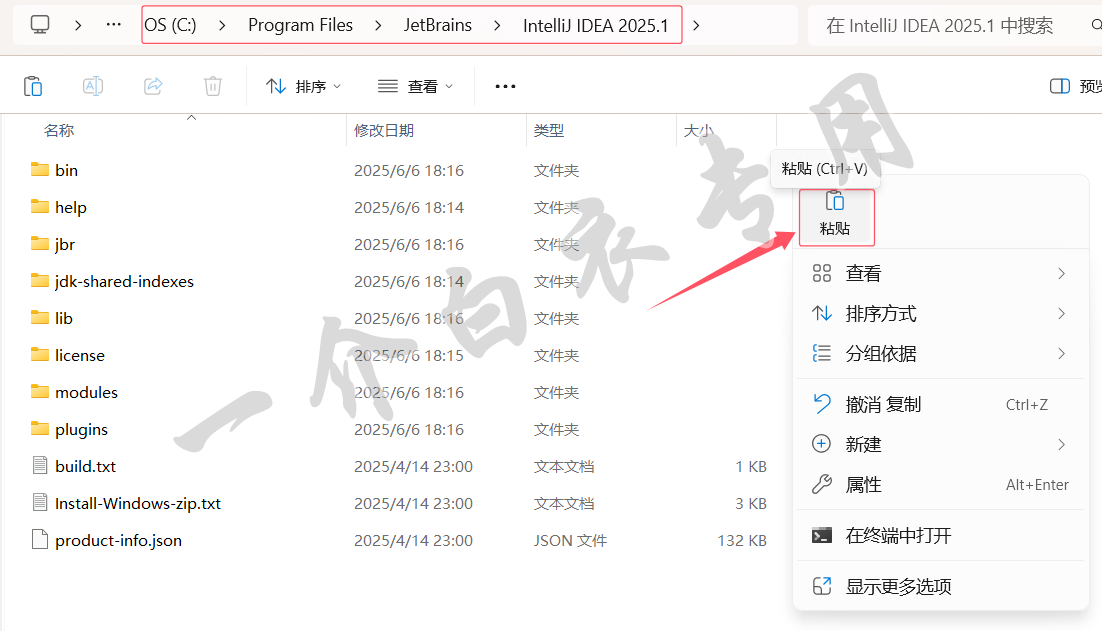Viewport: 1102px width, 631px height.
Task: Sort by 大小 column header
Action: [x=699, y=131]
